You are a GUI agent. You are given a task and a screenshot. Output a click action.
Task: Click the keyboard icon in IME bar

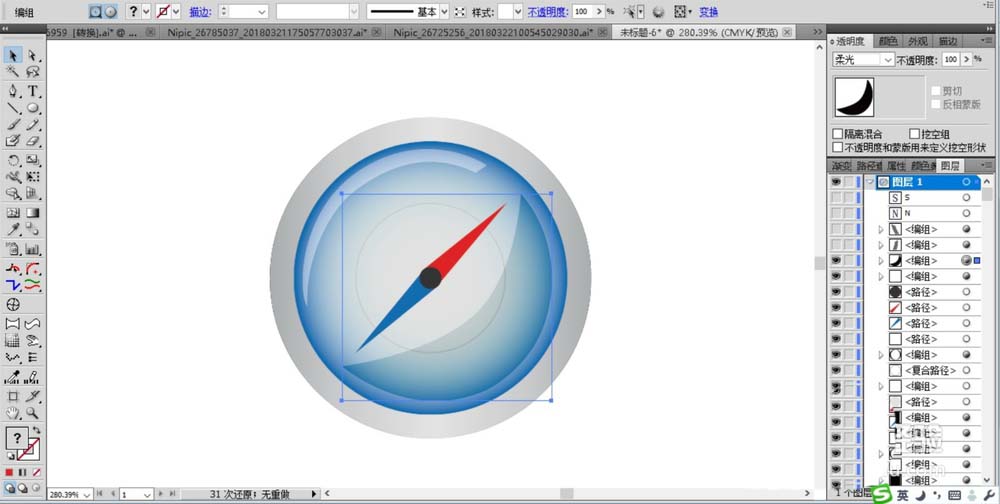955,495
